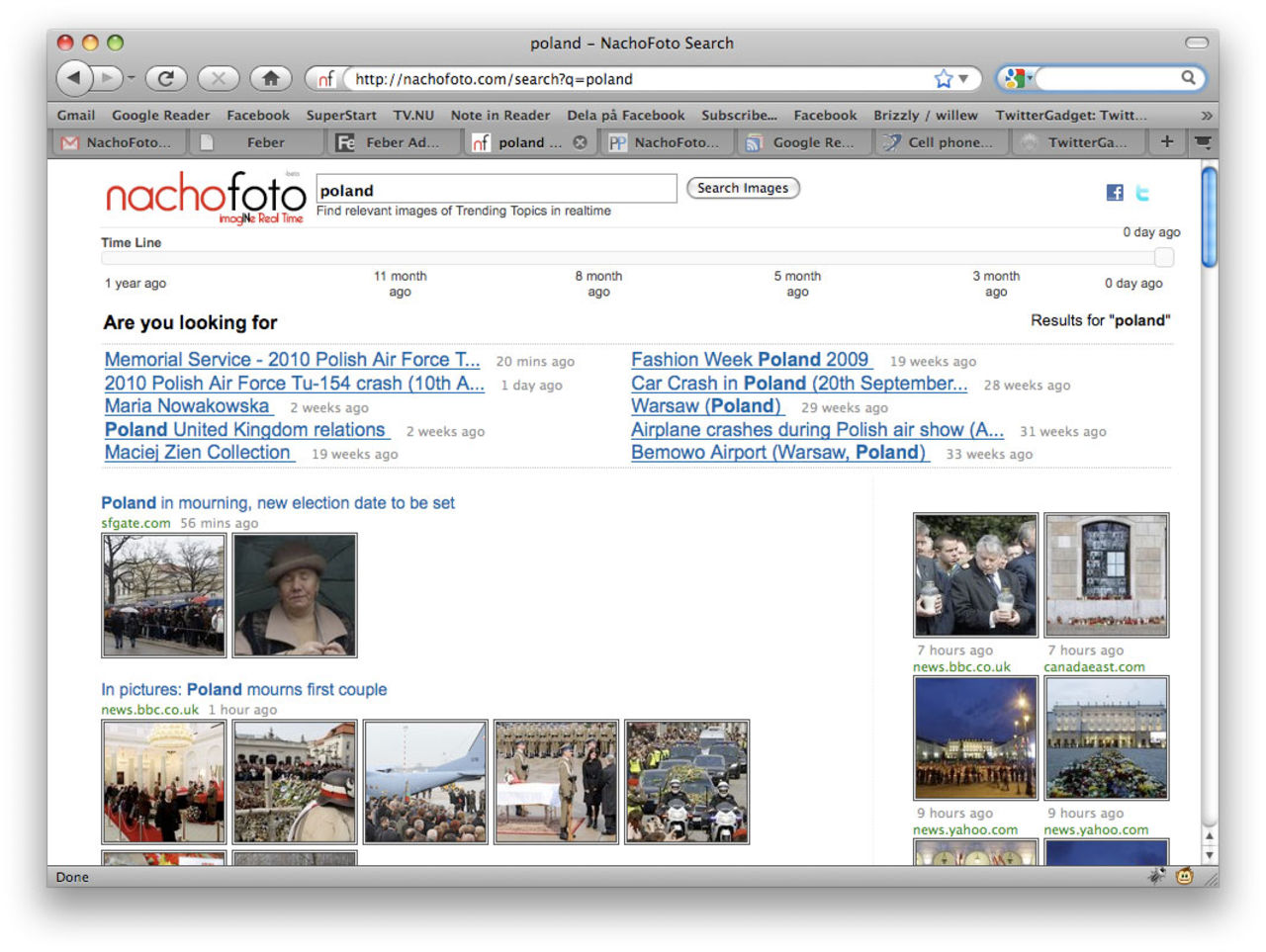This screenshot has width=1266, height=952.
Task: Close the poland tab
Action: 581,142
